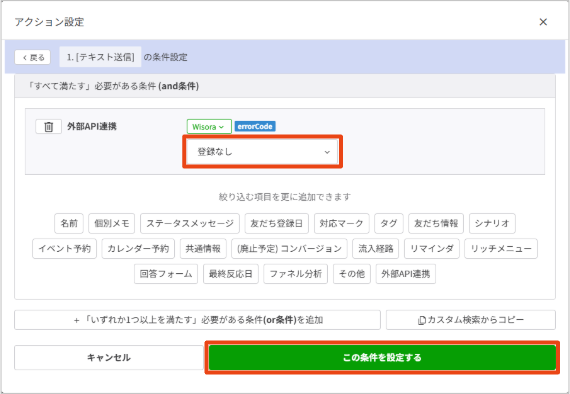Image resolution: width=570 pixels, height=394 pixels.
Task: Add the 対応マーク filter
Action: pos(341,223)
